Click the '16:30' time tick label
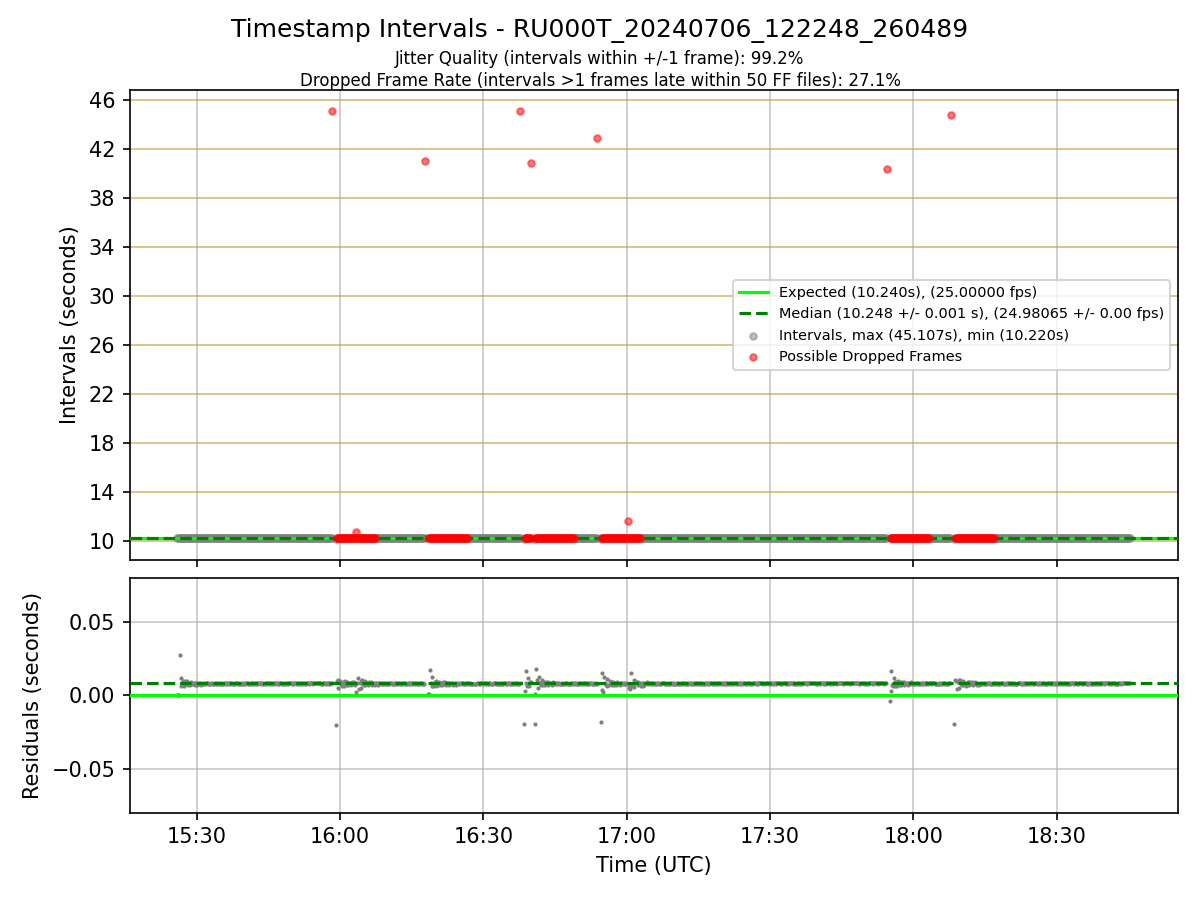 point(483,834)
